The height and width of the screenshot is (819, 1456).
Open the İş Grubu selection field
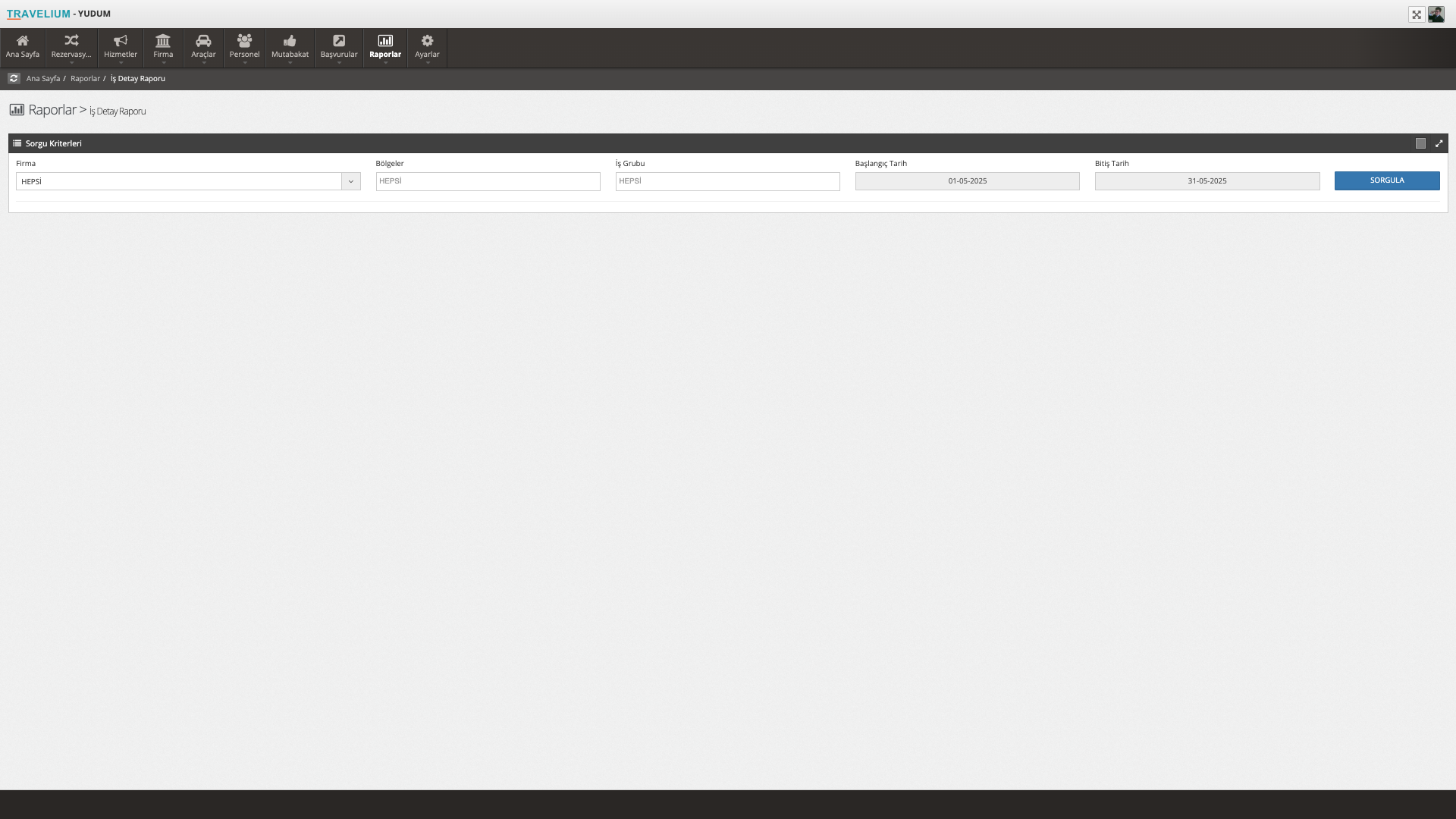[x=727, y=181]
